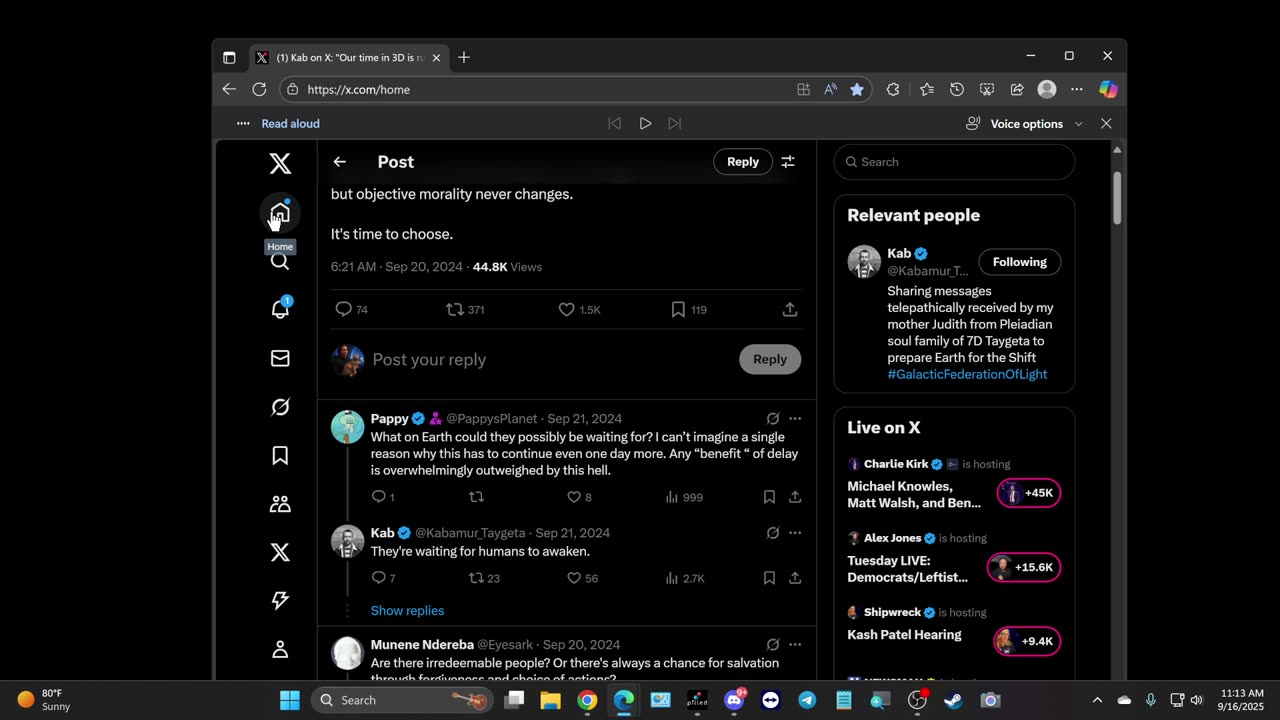Viewport: 1280px width, 720px height.
Task: Open Edge tab actions menu
Action: pos(229,57)
